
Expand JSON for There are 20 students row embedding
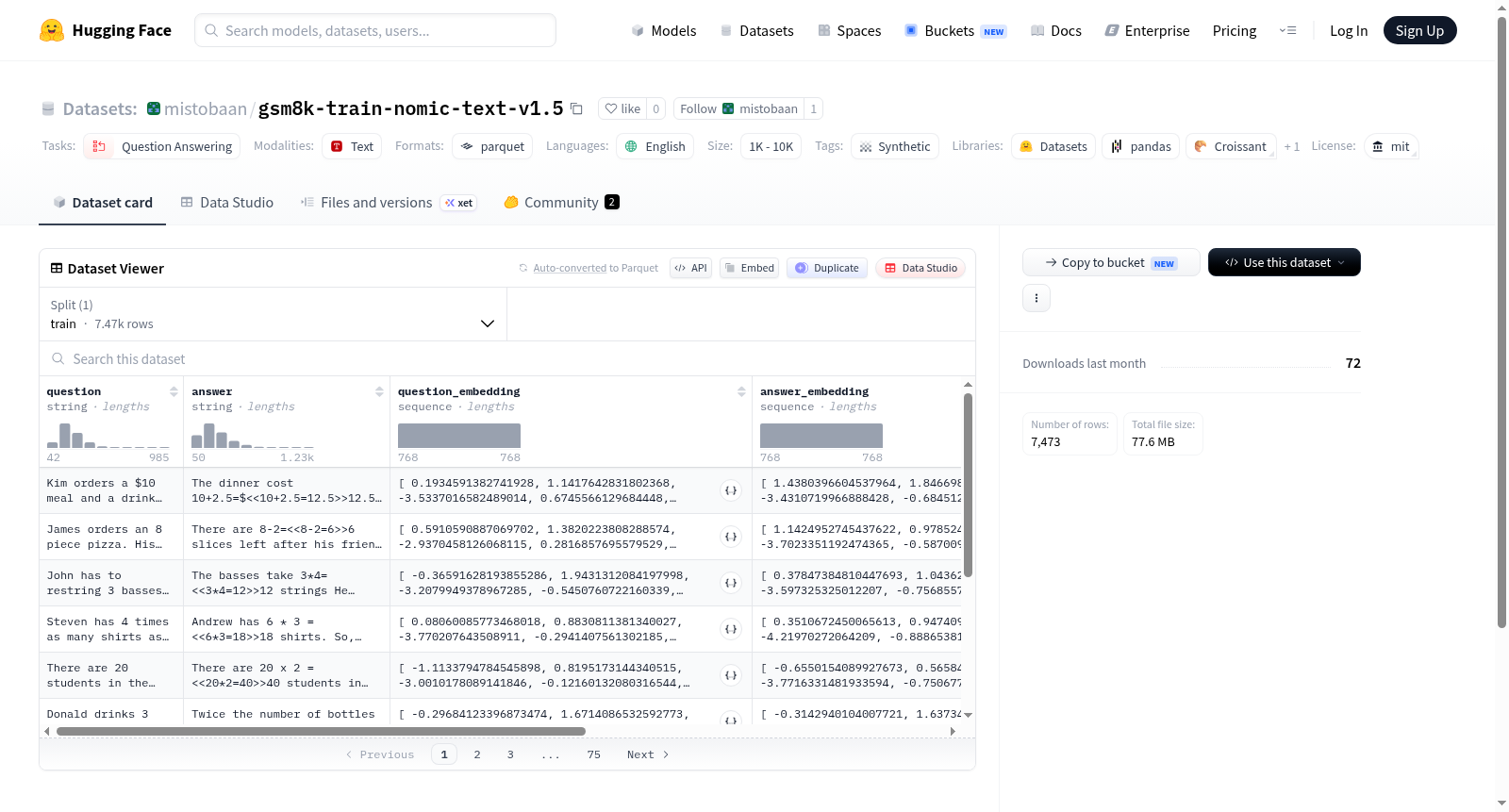point(731,675)
